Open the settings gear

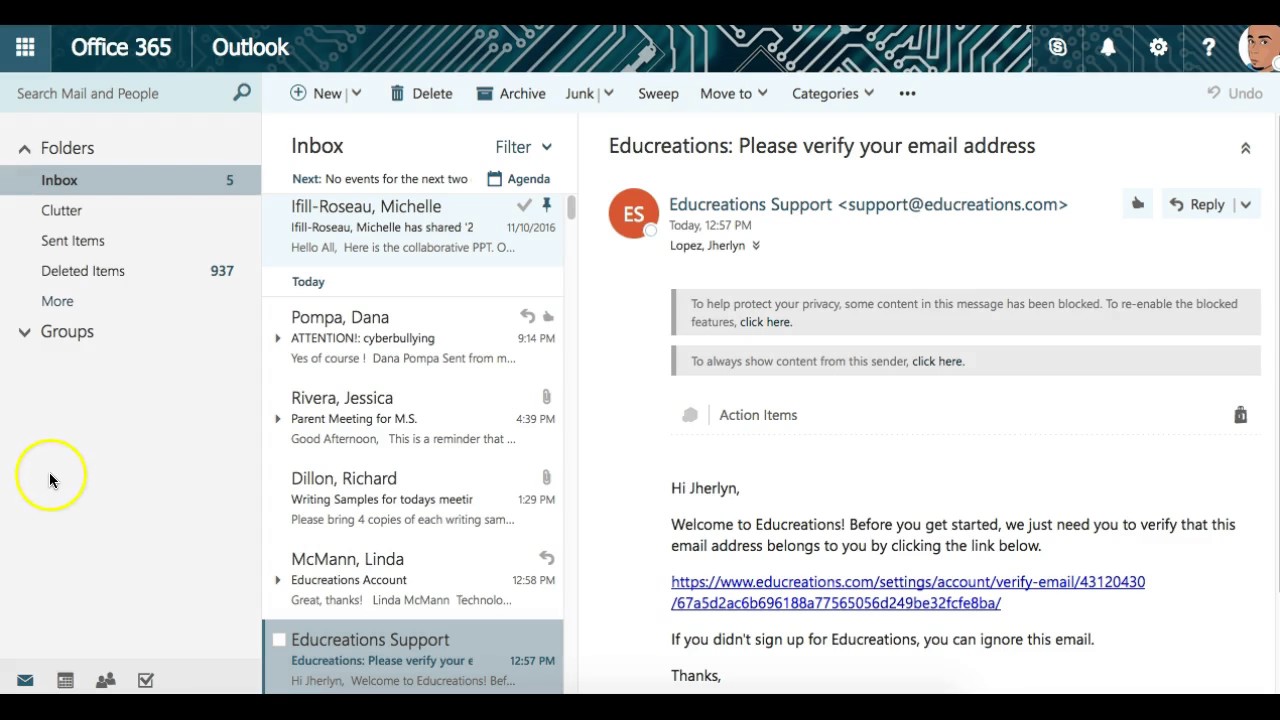tap(1158, 47)
